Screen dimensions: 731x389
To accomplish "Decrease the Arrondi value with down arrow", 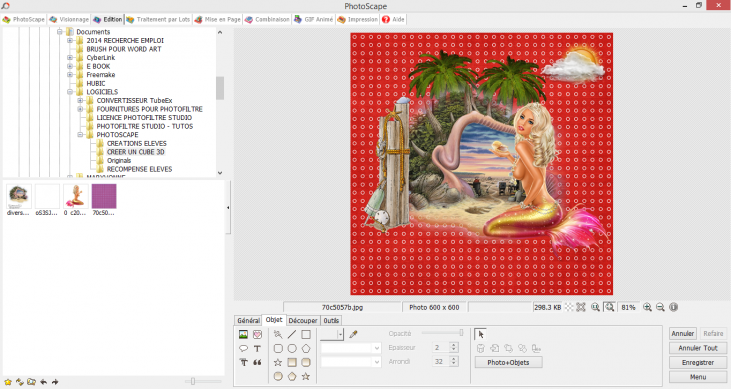I will click(x=454, y=364).
